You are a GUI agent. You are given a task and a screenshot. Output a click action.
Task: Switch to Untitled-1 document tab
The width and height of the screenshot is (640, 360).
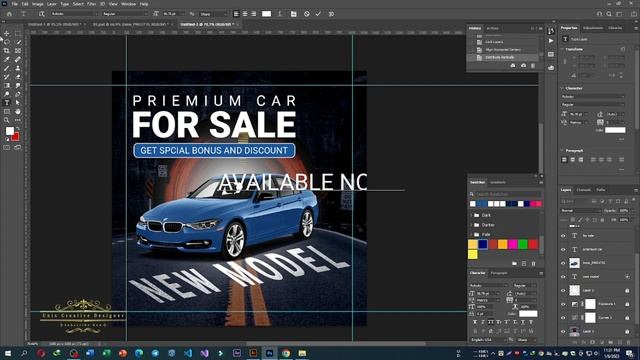point(56,24)
